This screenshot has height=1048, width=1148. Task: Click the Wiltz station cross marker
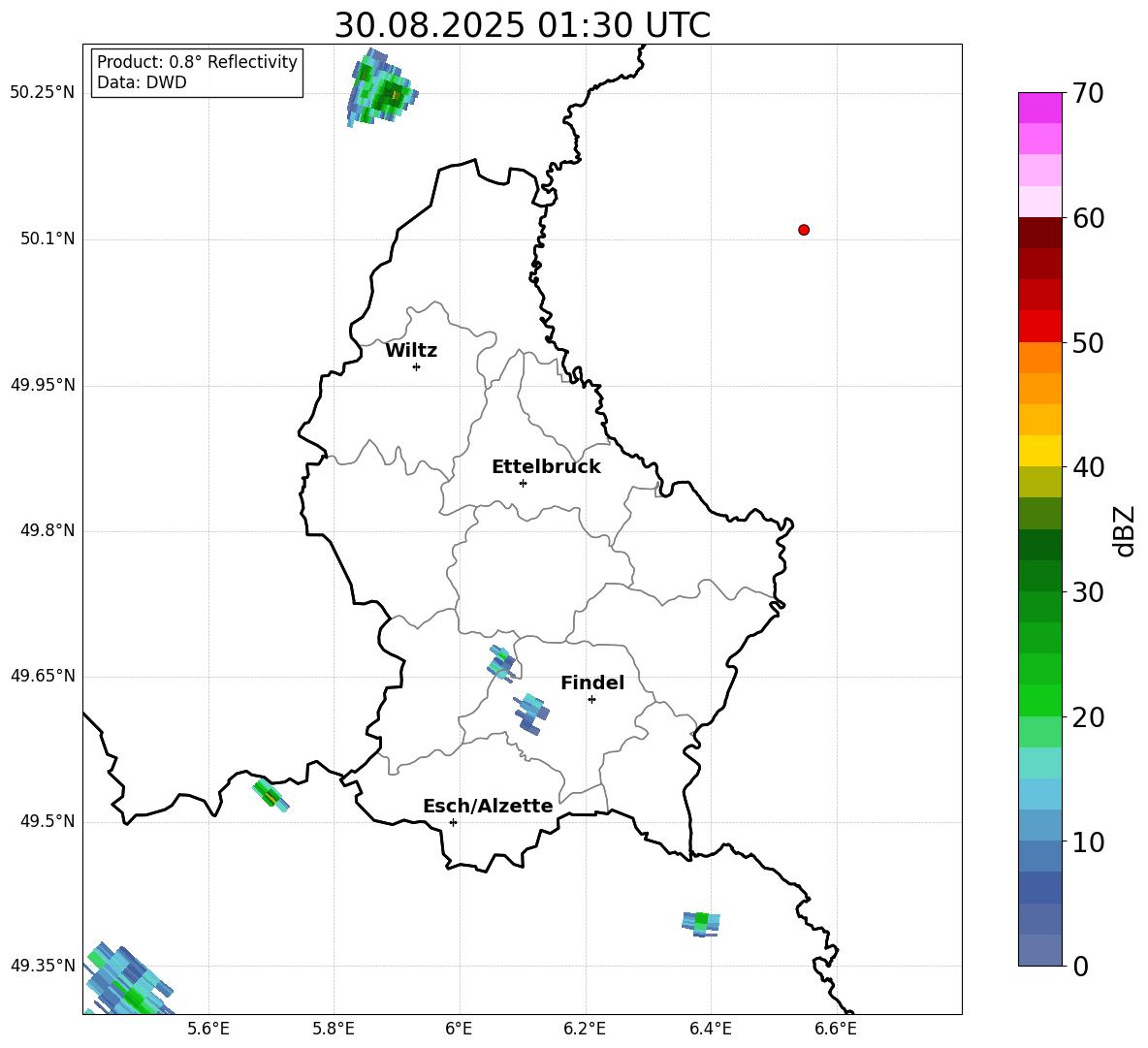(416, 366)
